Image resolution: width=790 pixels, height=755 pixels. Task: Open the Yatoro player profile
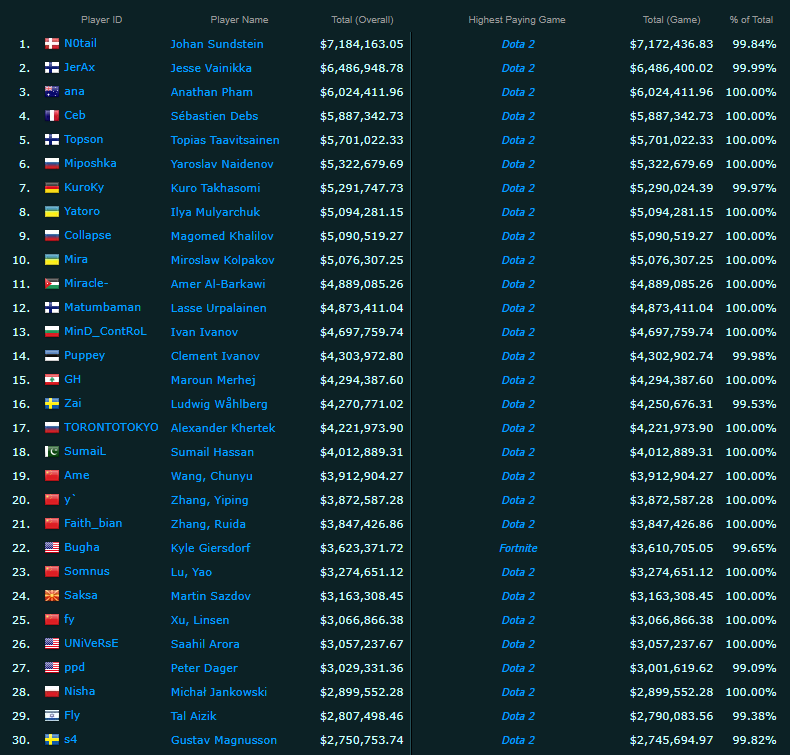coord(82,212)
